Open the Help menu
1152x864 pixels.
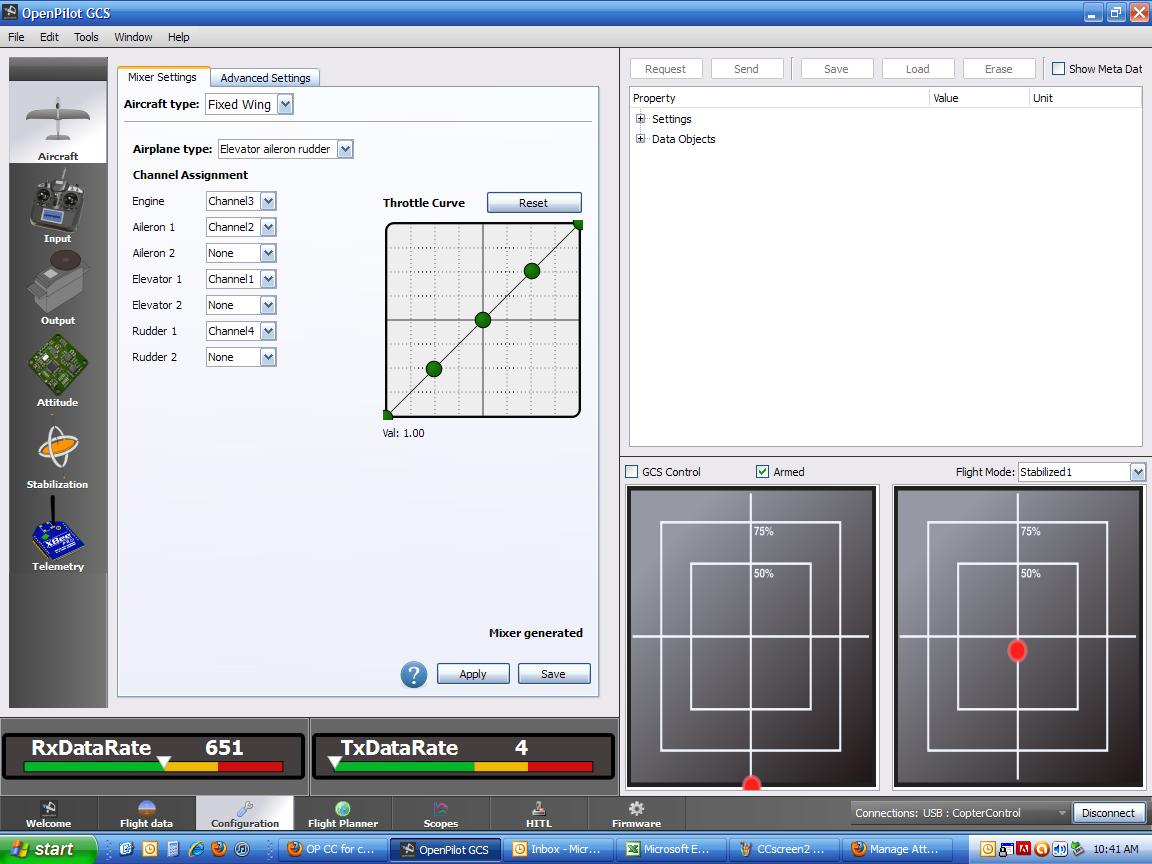179,37
